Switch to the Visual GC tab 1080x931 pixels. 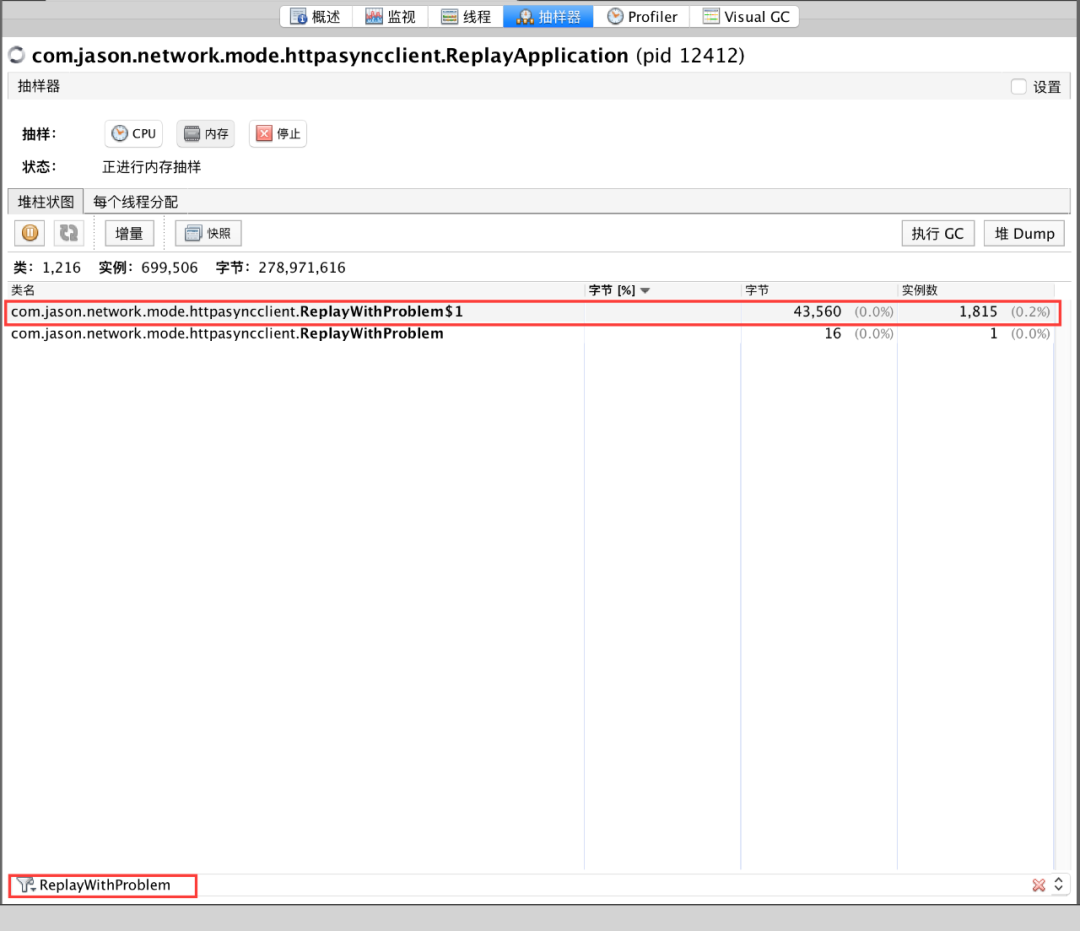[746, 16]
